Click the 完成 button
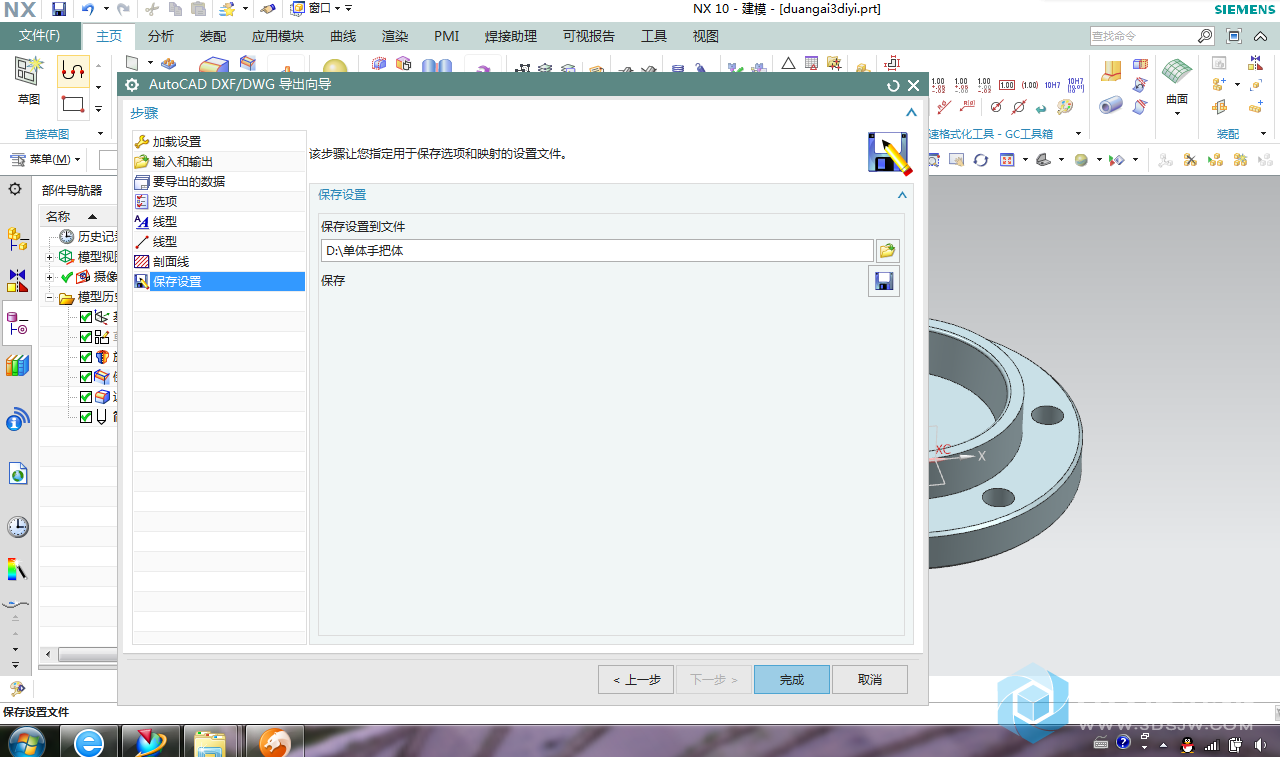The width and height of the screenshot is (1280, 757). (792, 680)
